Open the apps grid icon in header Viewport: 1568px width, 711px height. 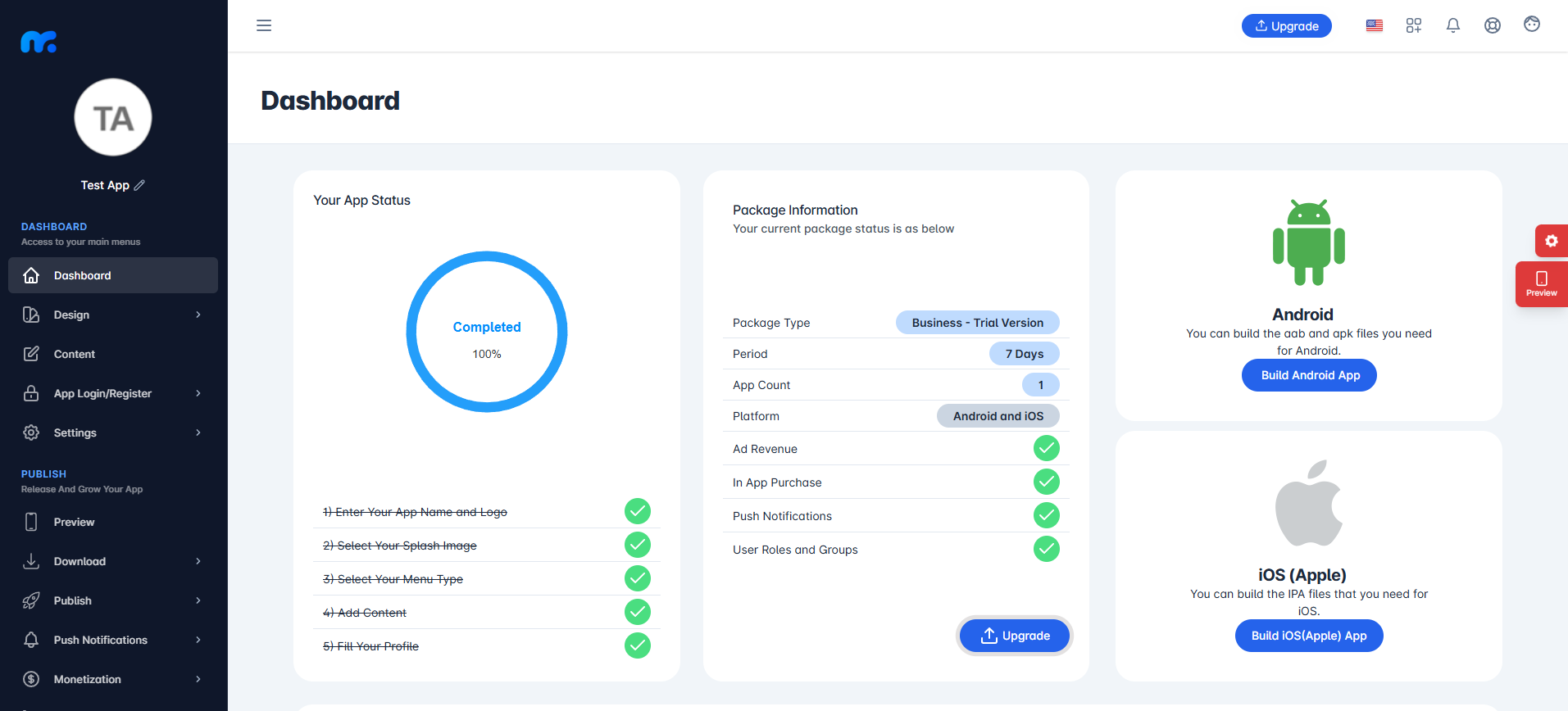(1414, 25)
